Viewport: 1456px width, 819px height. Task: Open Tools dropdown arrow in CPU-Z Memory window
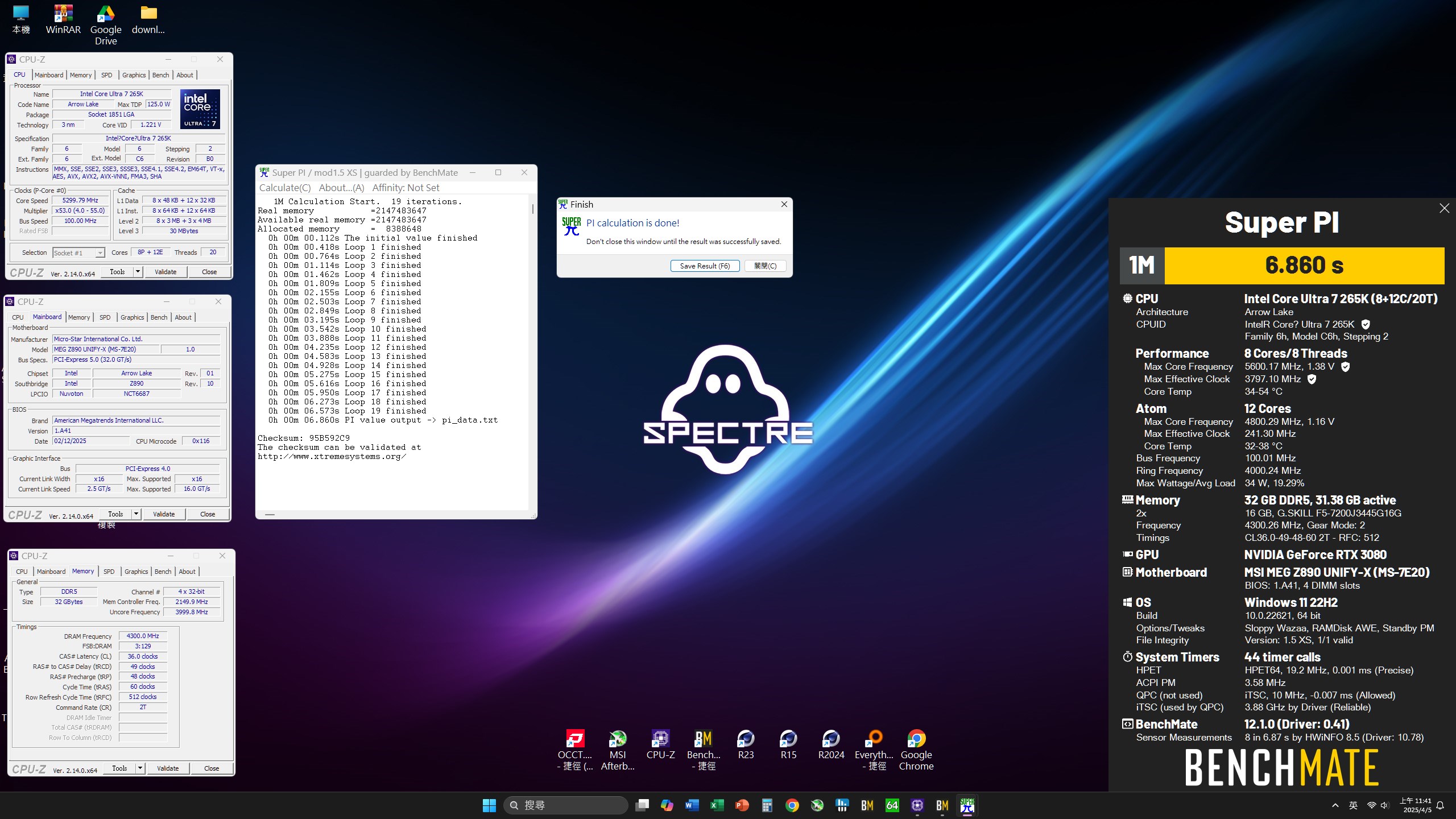[140, 768]
